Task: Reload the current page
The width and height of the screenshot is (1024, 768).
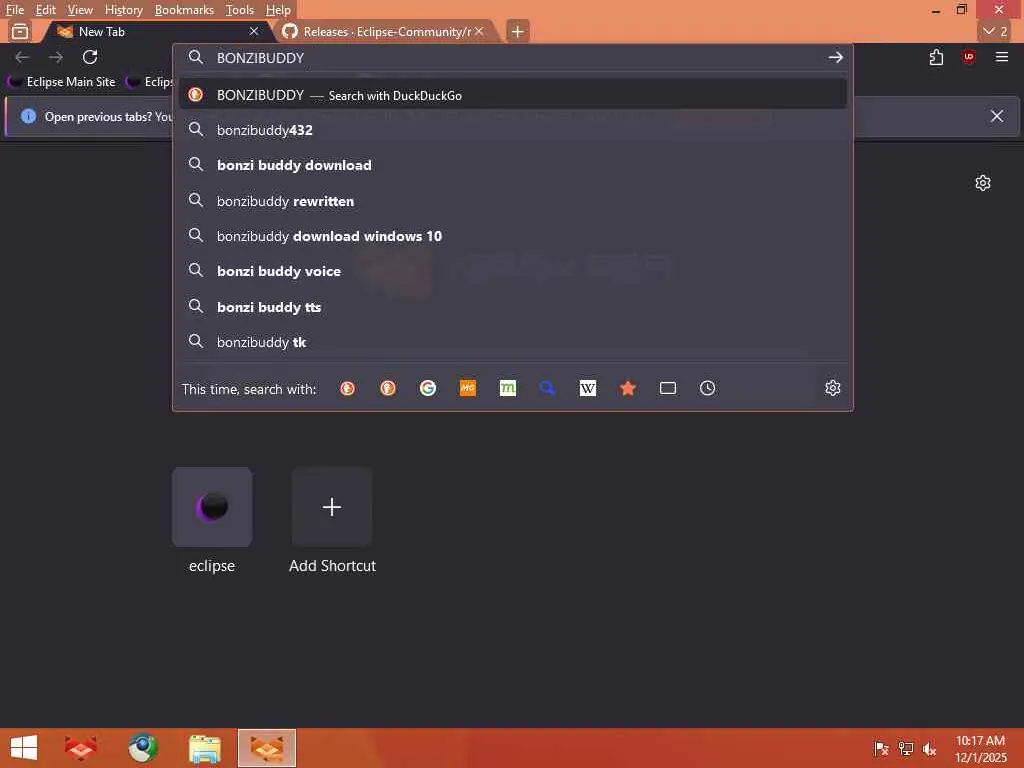Action: tap(90, 57)
